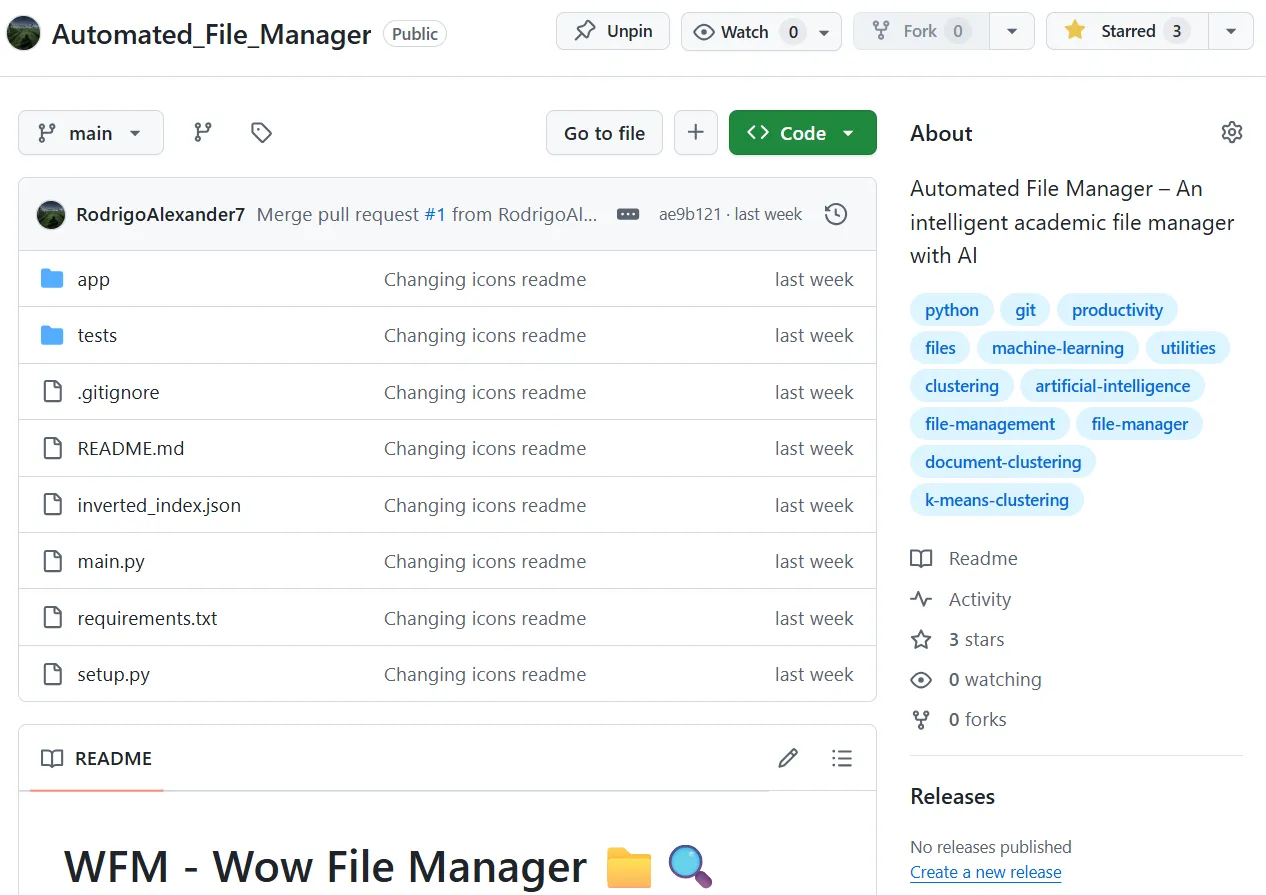
Task: Click the .gitignore file icon
Action: tap(52, 392)
